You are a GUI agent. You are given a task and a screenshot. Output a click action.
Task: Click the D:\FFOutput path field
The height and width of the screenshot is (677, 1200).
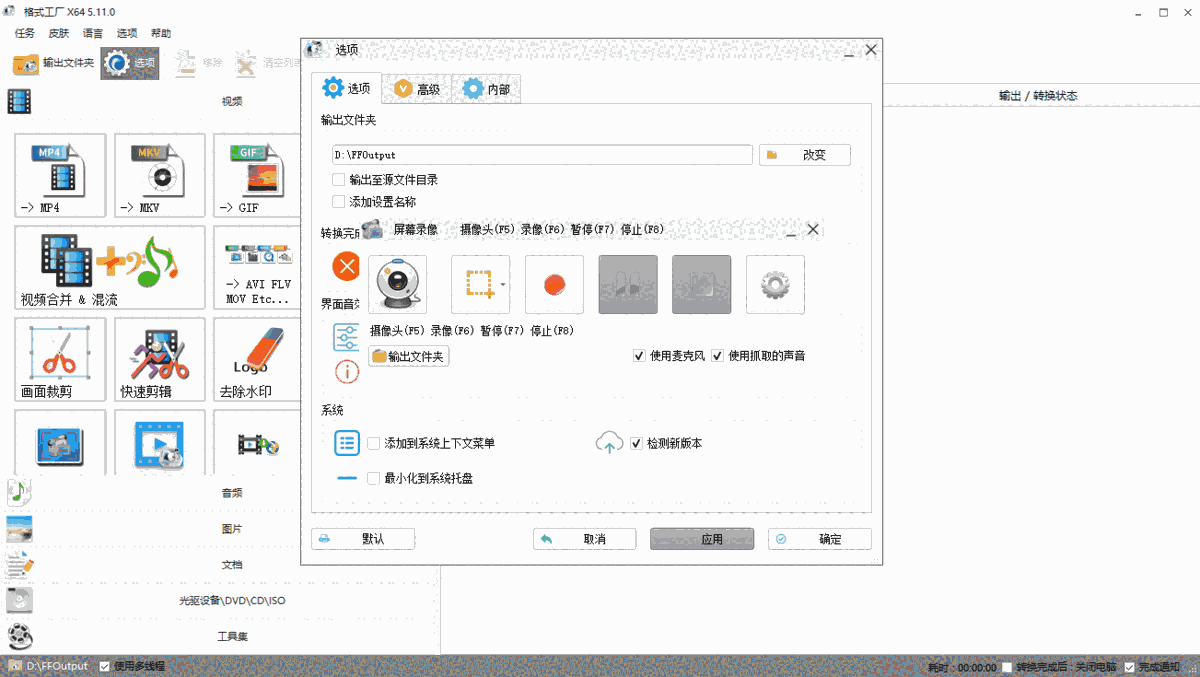[542, 155]
